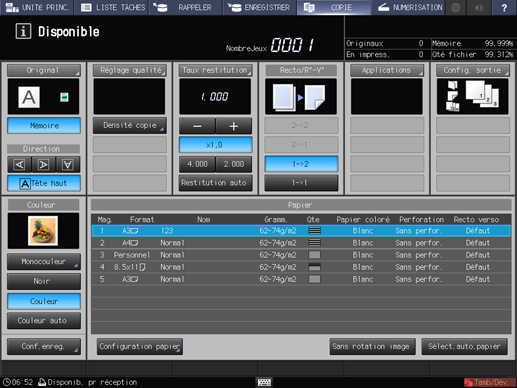Viewport: 517px width, 388px height.
Task: Switch to NUMERISATION tab
Action: (x=408, y=7)
